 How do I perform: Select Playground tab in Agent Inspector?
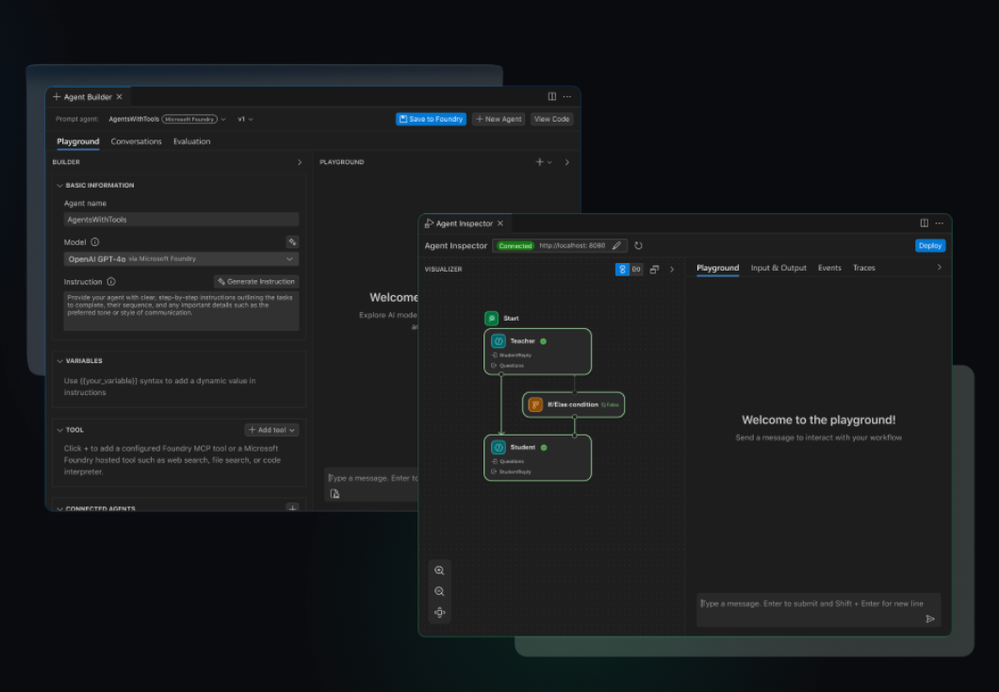717,268
